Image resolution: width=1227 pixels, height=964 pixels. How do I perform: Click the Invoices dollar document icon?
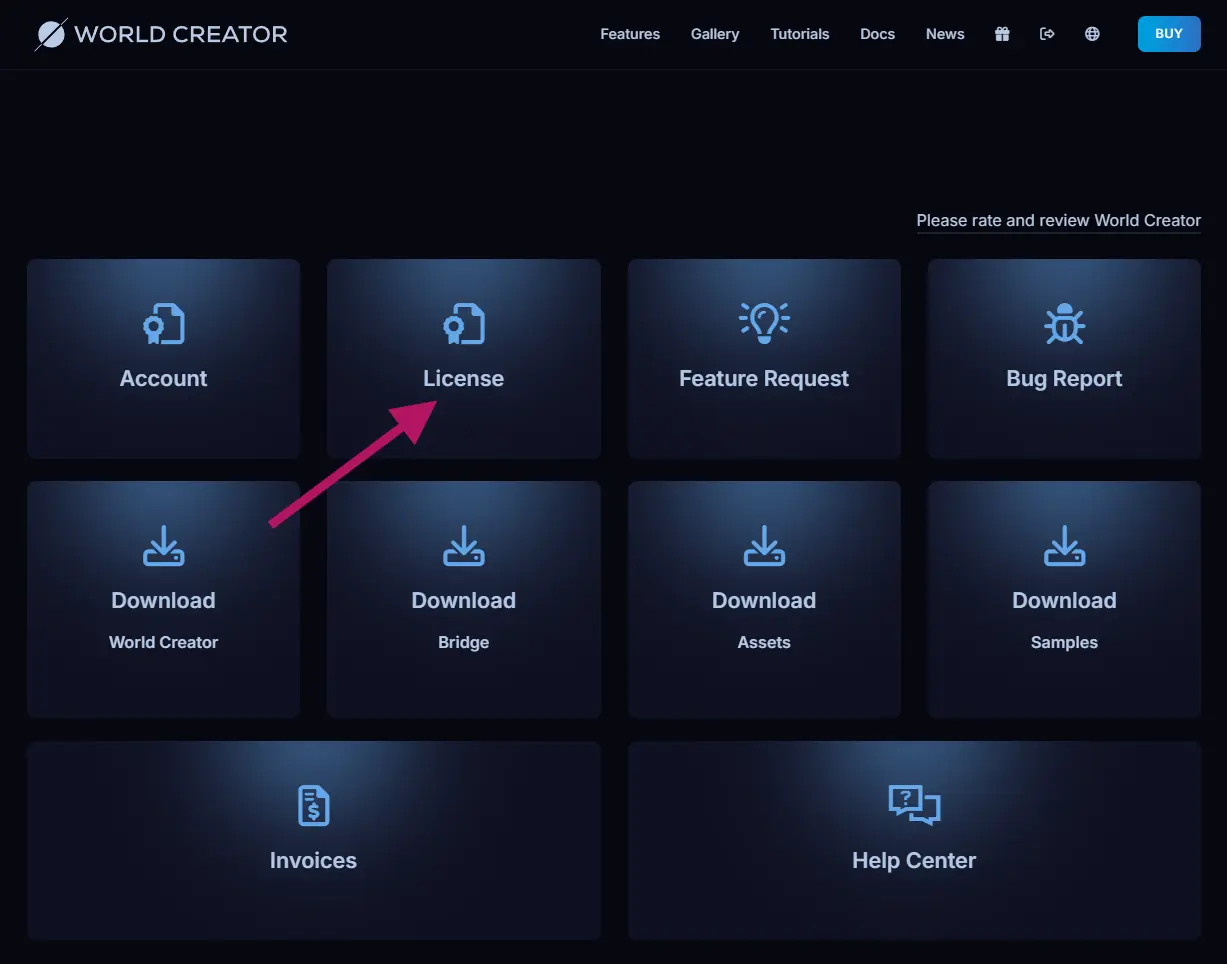(313, 806)
